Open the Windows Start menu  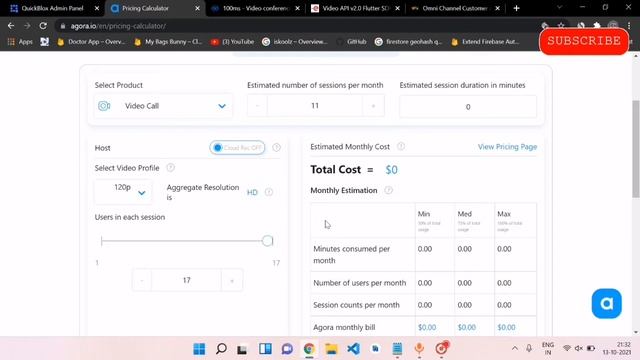199,349
